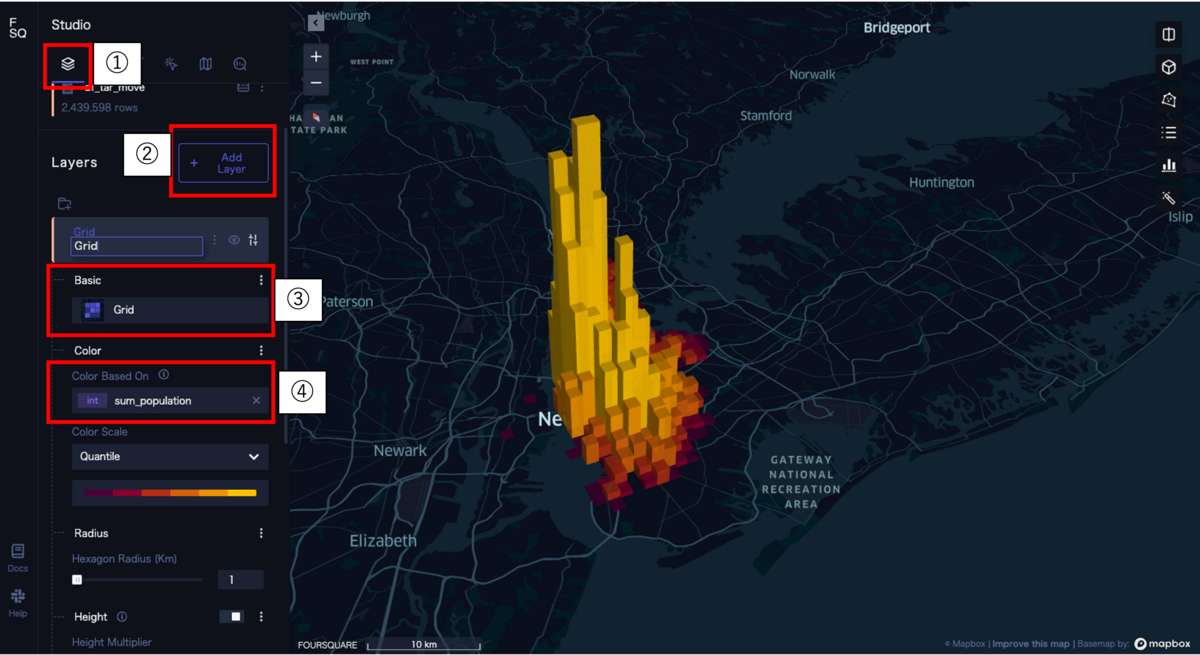Open the Interactions panel icon
The width and height of the screenshot is (1200, 655).
click(x=170, y=63)
